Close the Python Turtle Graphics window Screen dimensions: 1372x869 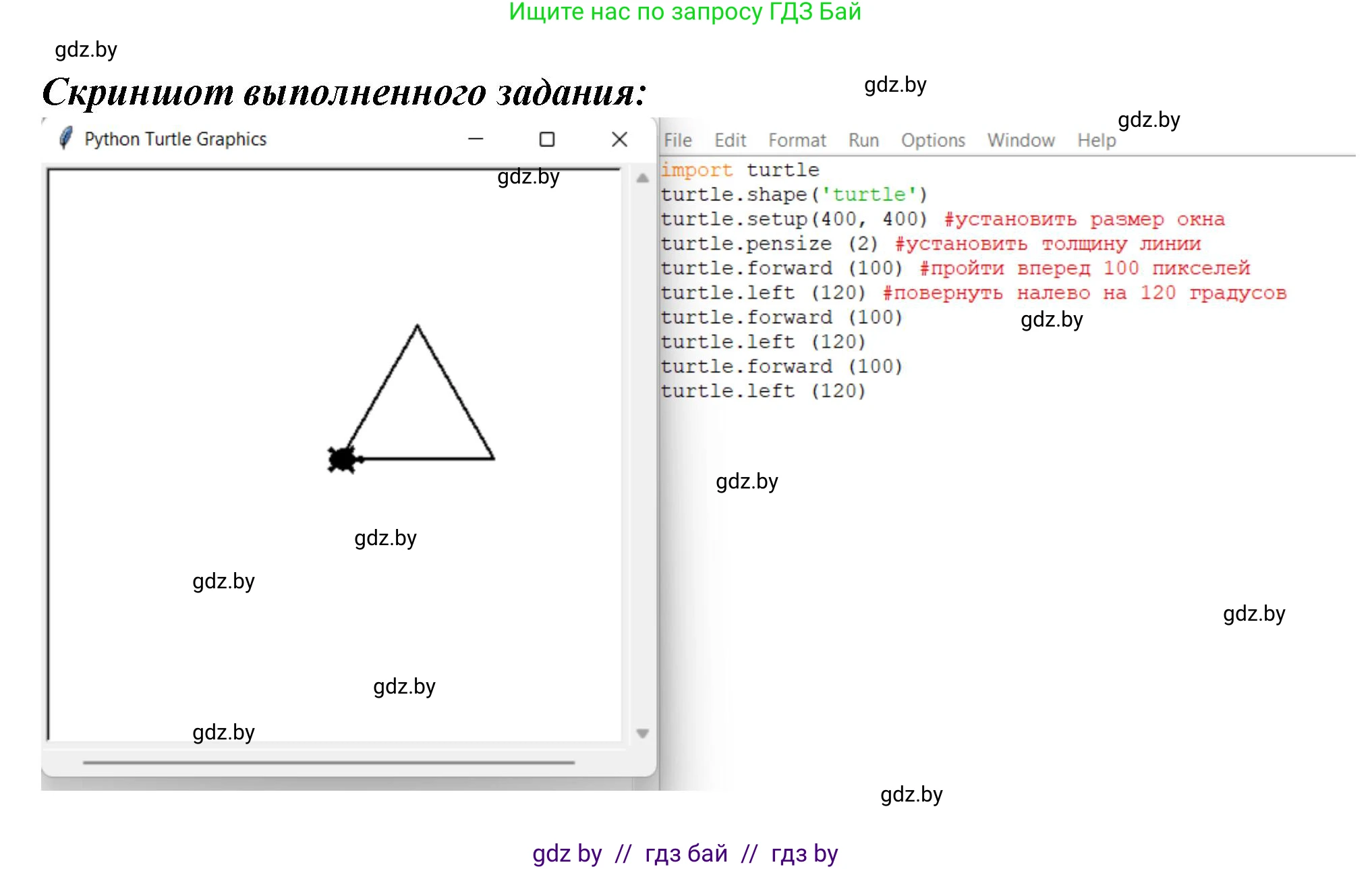[619, 139]
